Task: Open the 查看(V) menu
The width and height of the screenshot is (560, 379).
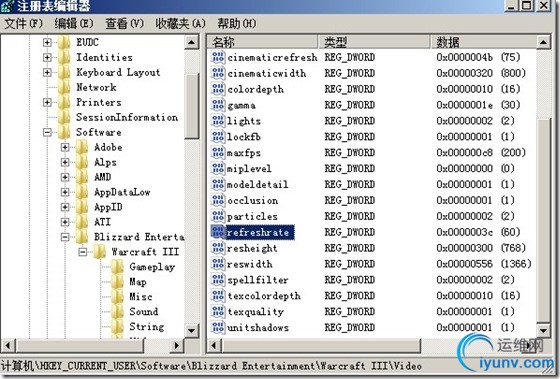Action: point(124,24)
